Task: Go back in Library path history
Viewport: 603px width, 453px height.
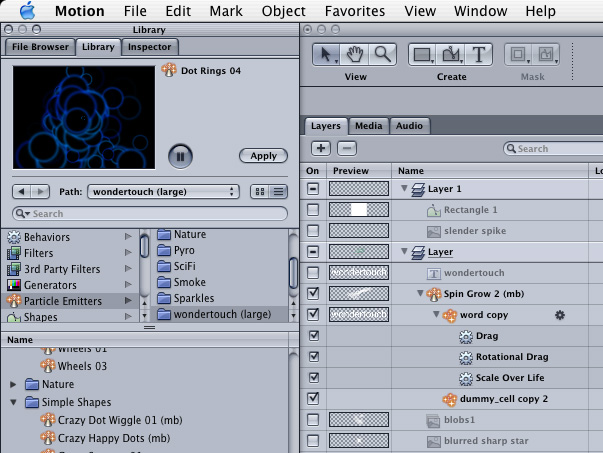Action: (x=22, y=191)
